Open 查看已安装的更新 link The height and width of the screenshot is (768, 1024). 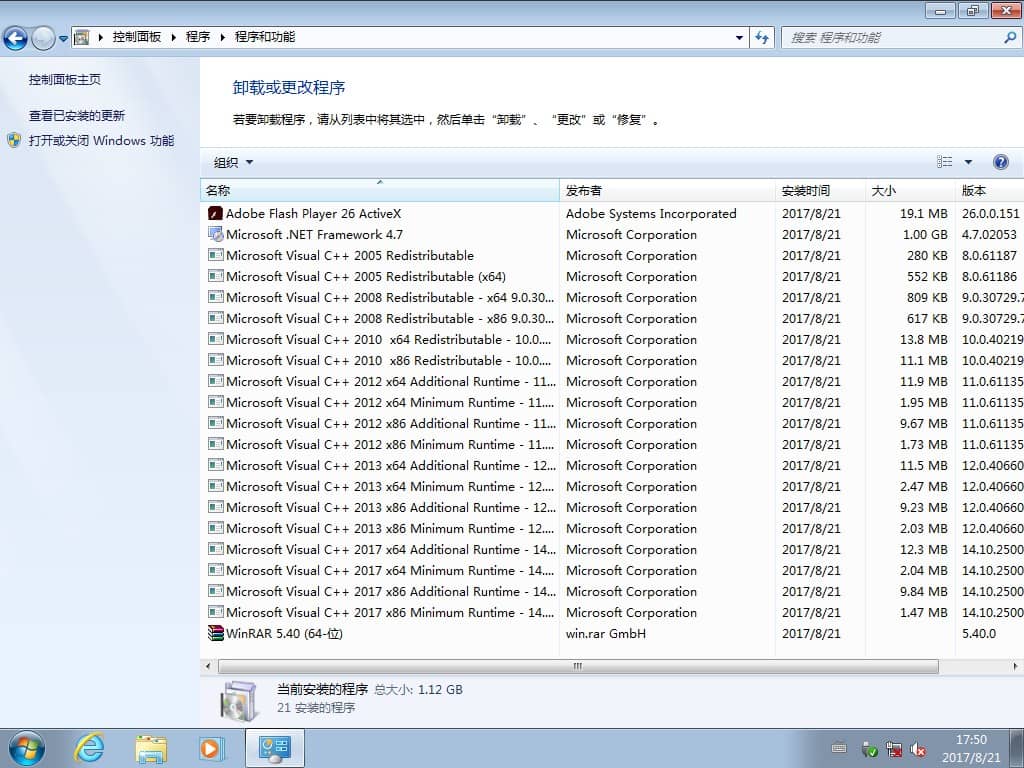(x=77, y=115)
